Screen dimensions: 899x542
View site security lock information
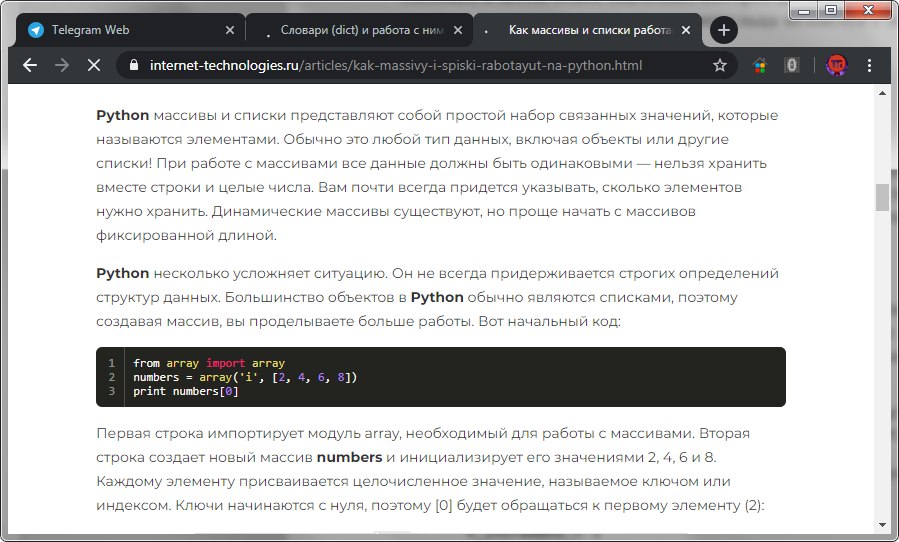coord(134,65)
